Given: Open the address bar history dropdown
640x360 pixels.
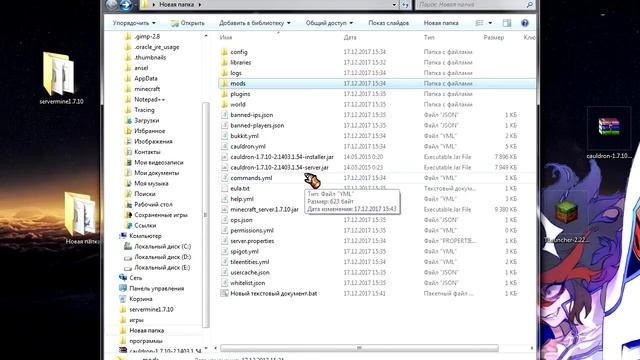Looking at the screenshot, I should click(394, 4).
